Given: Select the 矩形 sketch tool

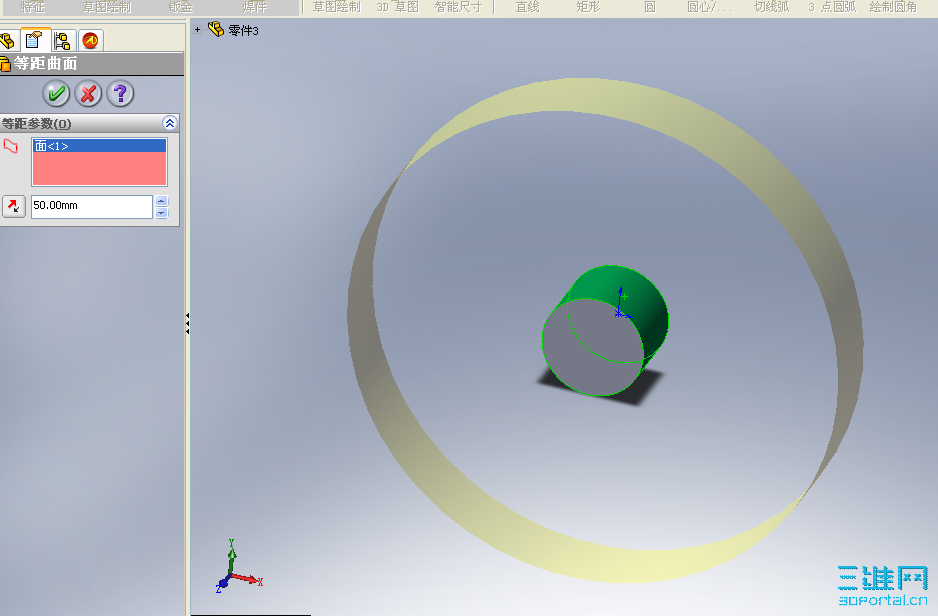Looking at the screenshot, I should tap(588, 7).
